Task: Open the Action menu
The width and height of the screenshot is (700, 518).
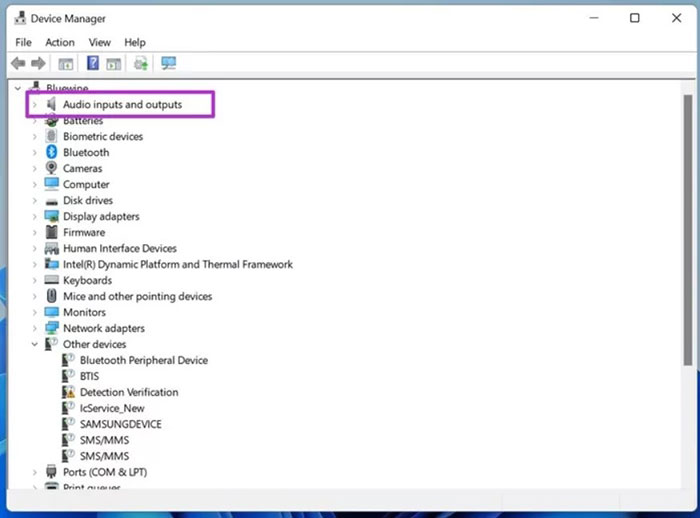Action: [60, 42]
